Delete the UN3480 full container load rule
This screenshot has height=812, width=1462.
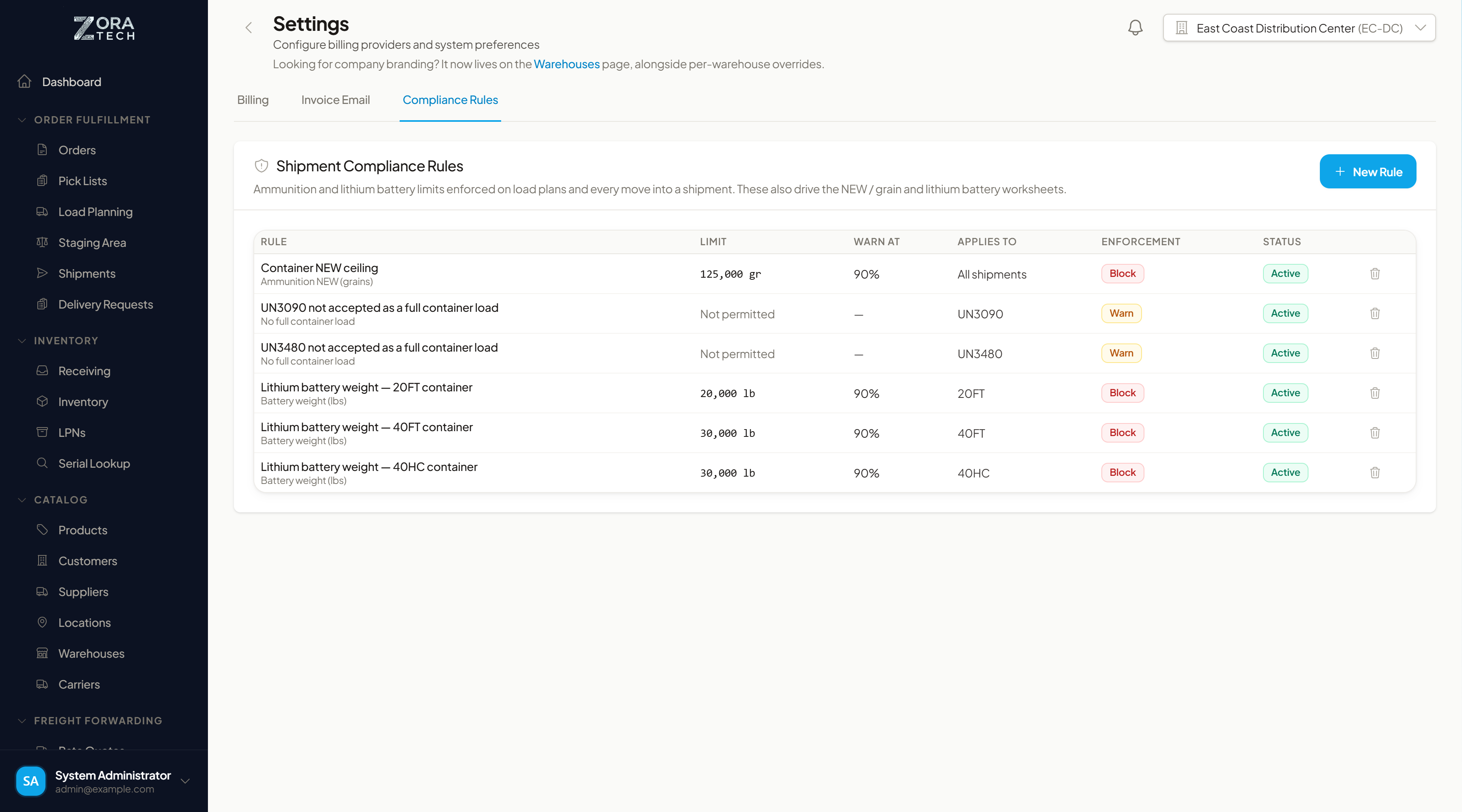1375,353
